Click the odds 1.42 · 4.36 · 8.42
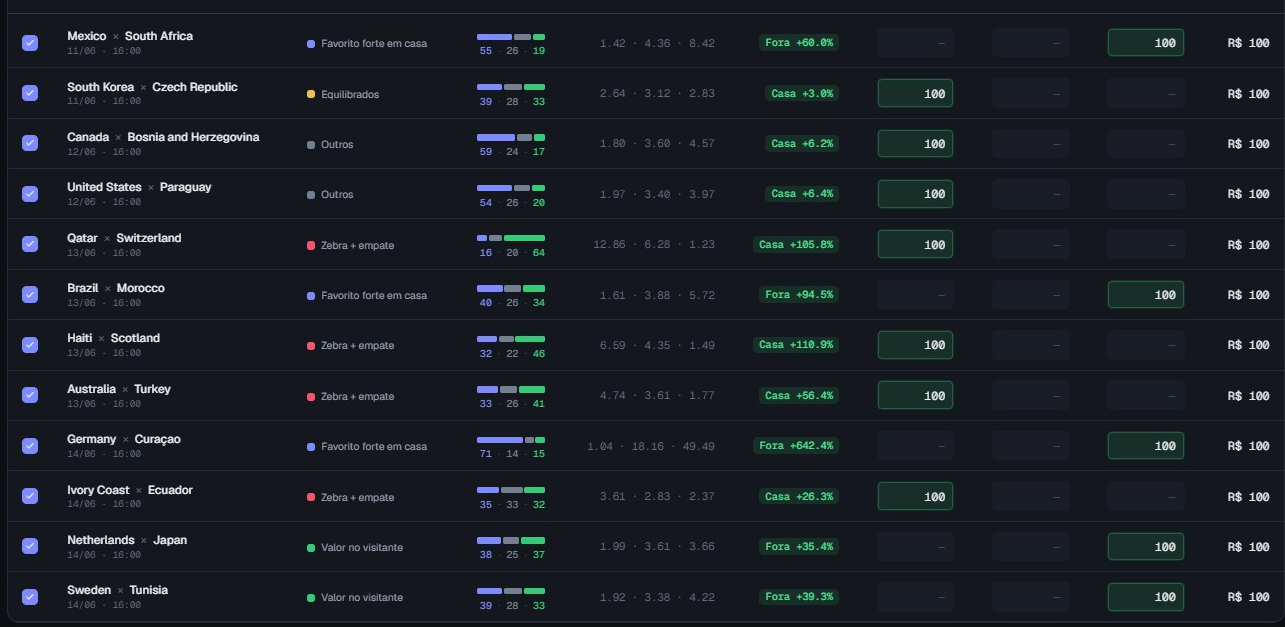Screen dimensions: 1285x627 tap(657, 43)
